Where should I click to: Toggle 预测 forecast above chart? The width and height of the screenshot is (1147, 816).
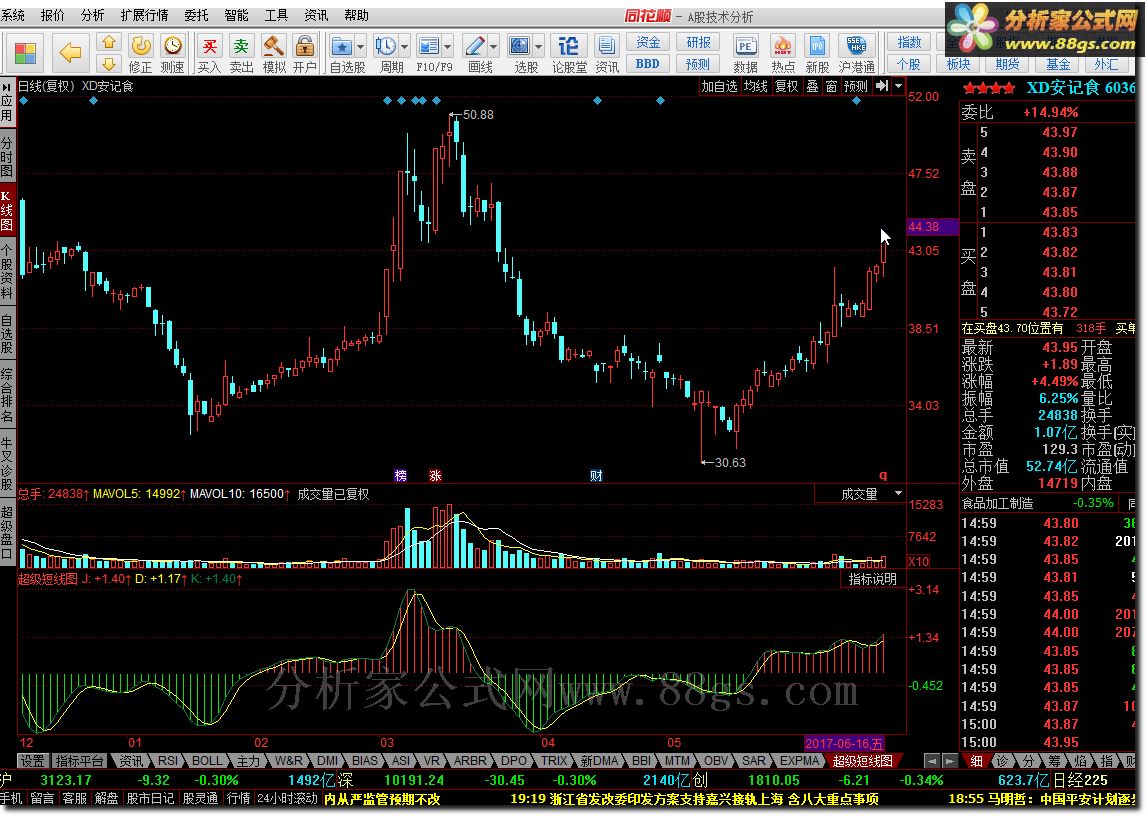pyautogui.click(x=855, y=86)
